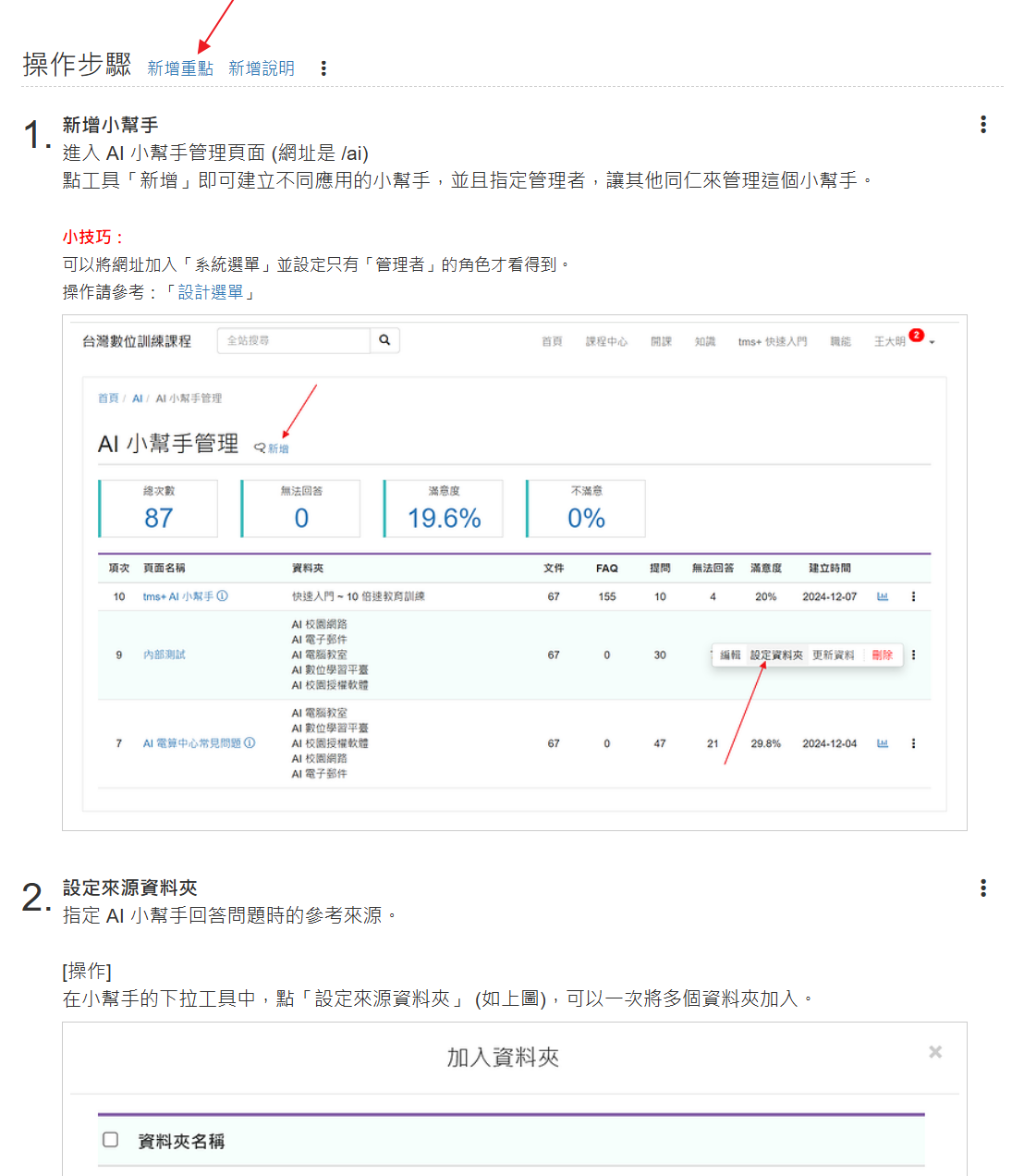Click the 新增重點 link
1024x1176 pixels.
click(x=180, y=68)
